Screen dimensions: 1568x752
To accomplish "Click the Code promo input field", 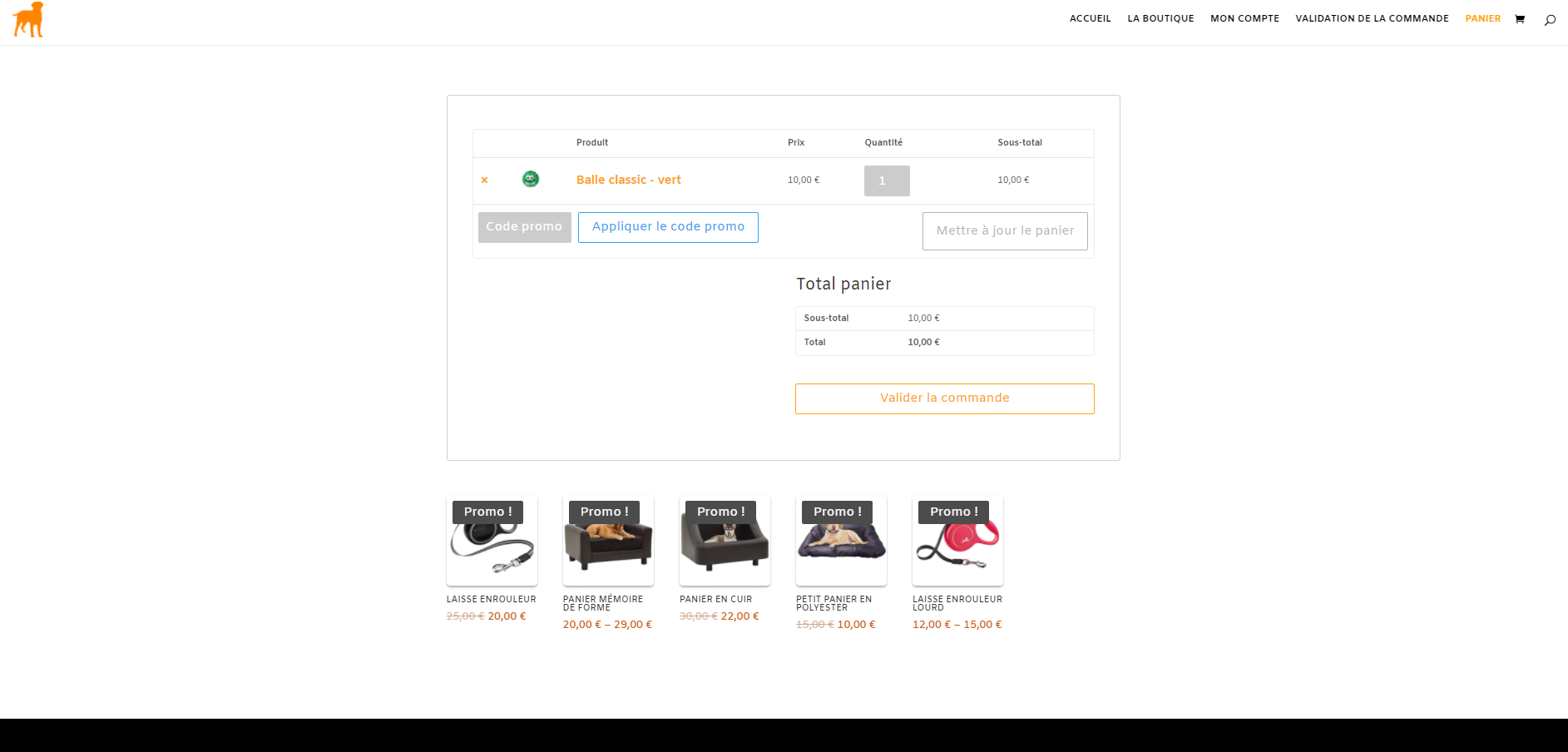I will 524,227.
